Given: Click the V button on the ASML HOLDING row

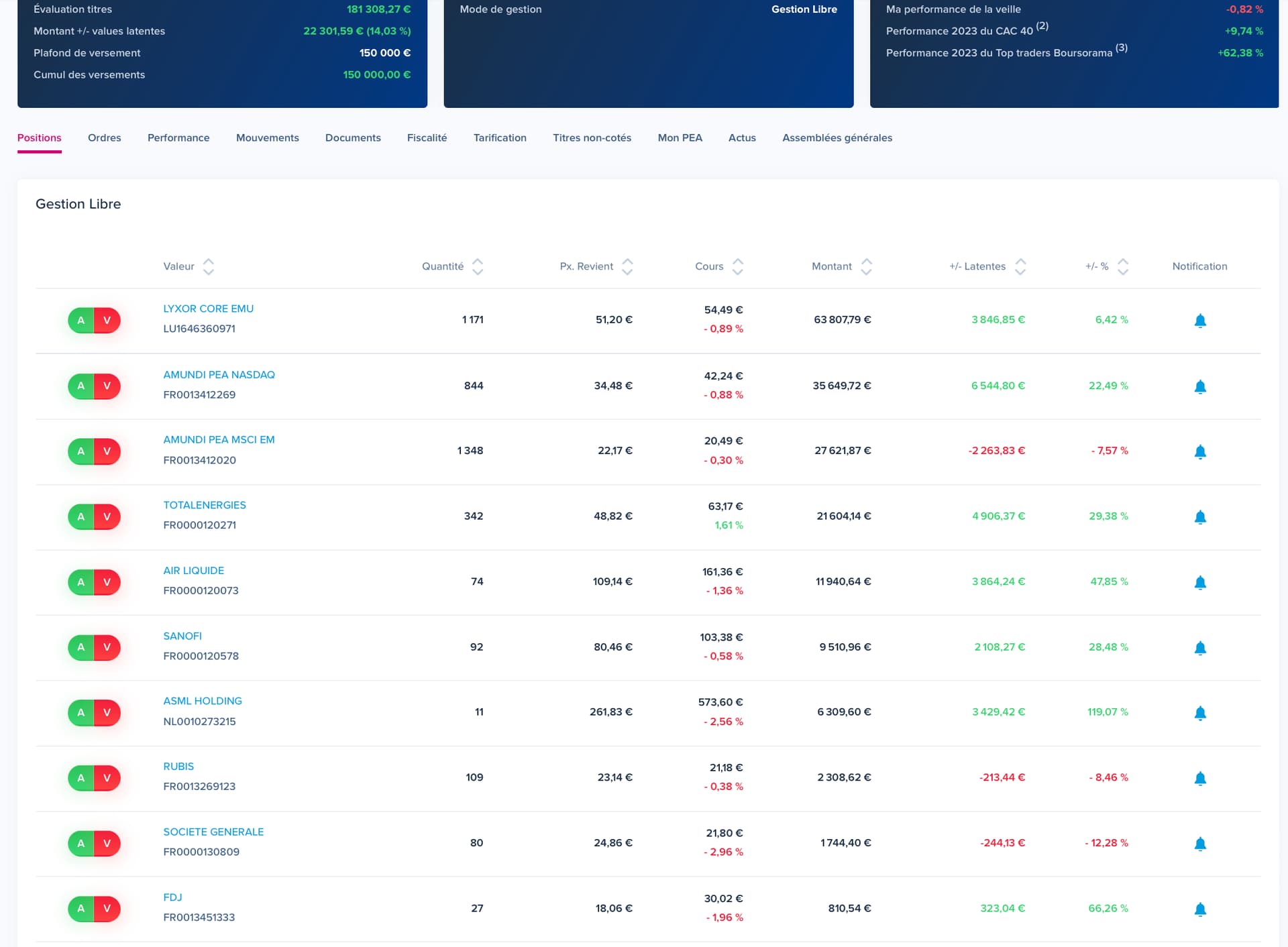Looking at the screenshot, I should click(107, 712).
